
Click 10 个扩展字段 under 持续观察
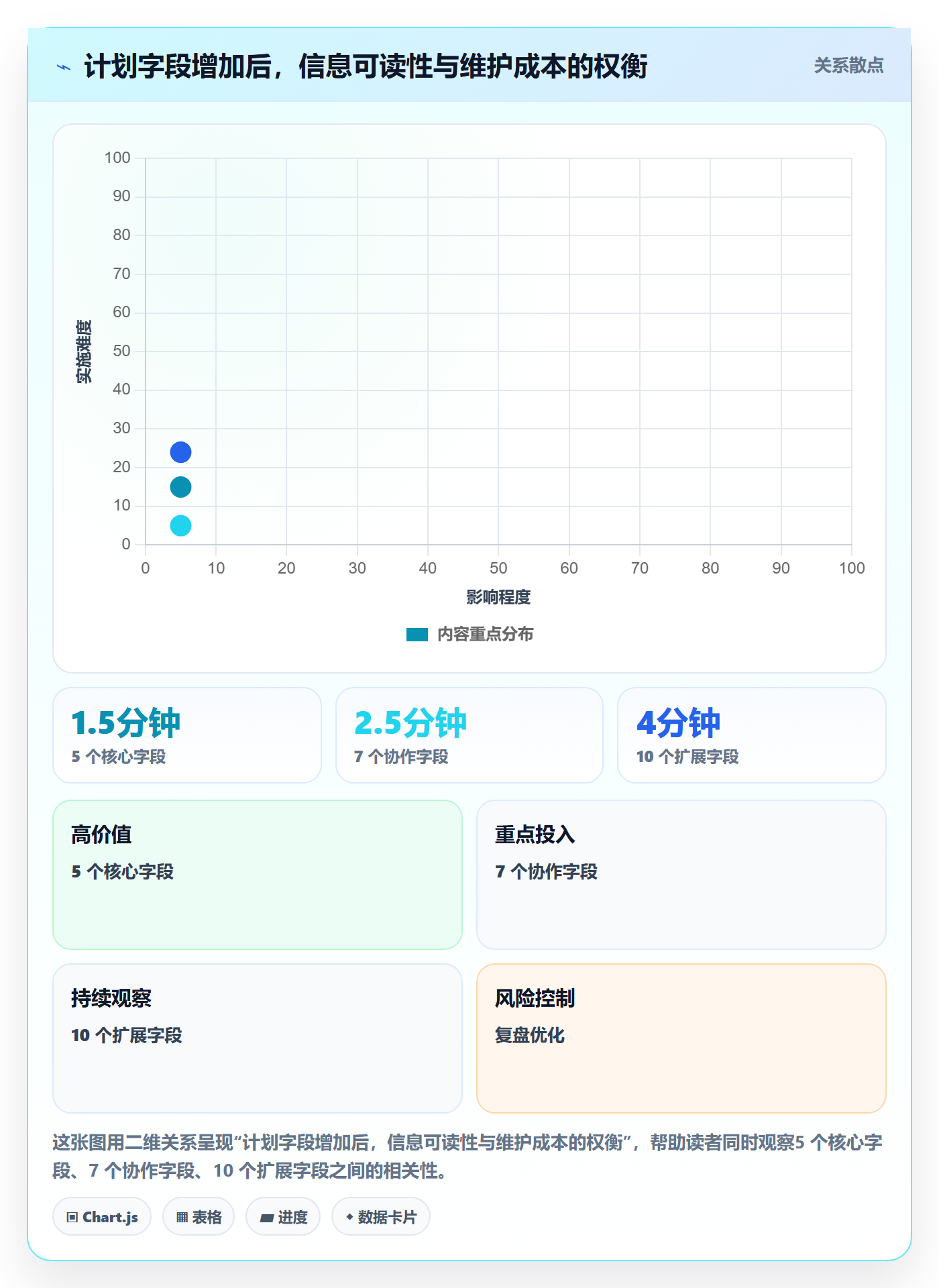[127, 1035]
